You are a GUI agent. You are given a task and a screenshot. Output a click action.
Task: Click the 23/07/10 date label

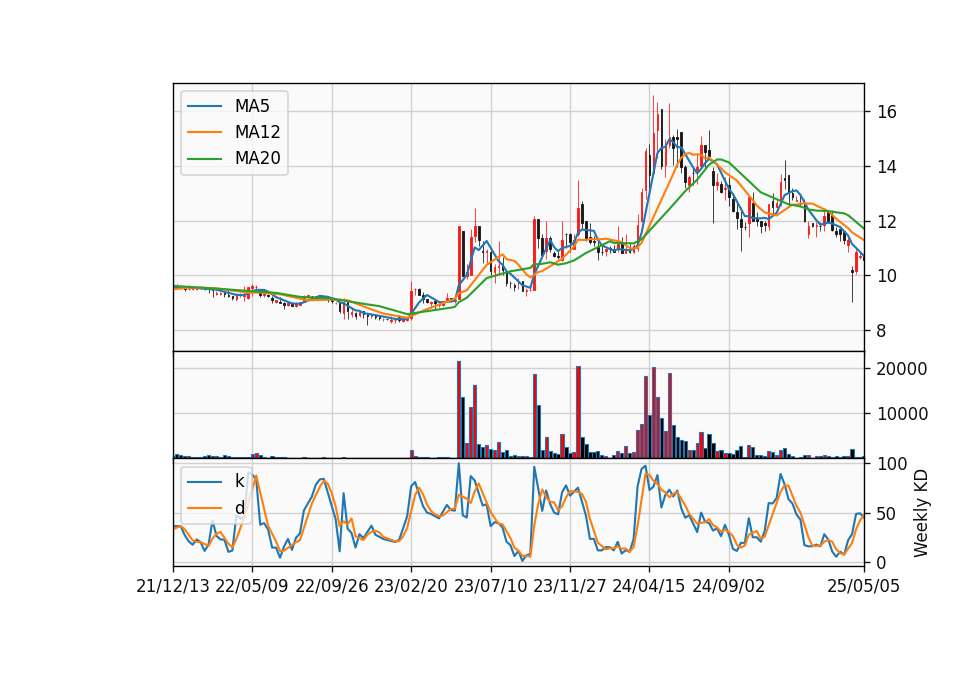490,586
